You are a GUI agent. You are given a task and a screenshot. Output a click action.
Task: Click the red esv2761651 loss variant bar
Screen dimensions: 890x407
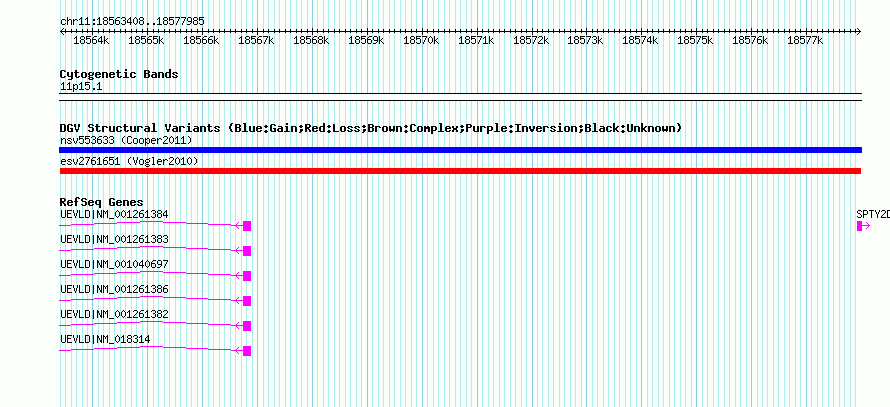pyautogui.click(x=460, y=171)
